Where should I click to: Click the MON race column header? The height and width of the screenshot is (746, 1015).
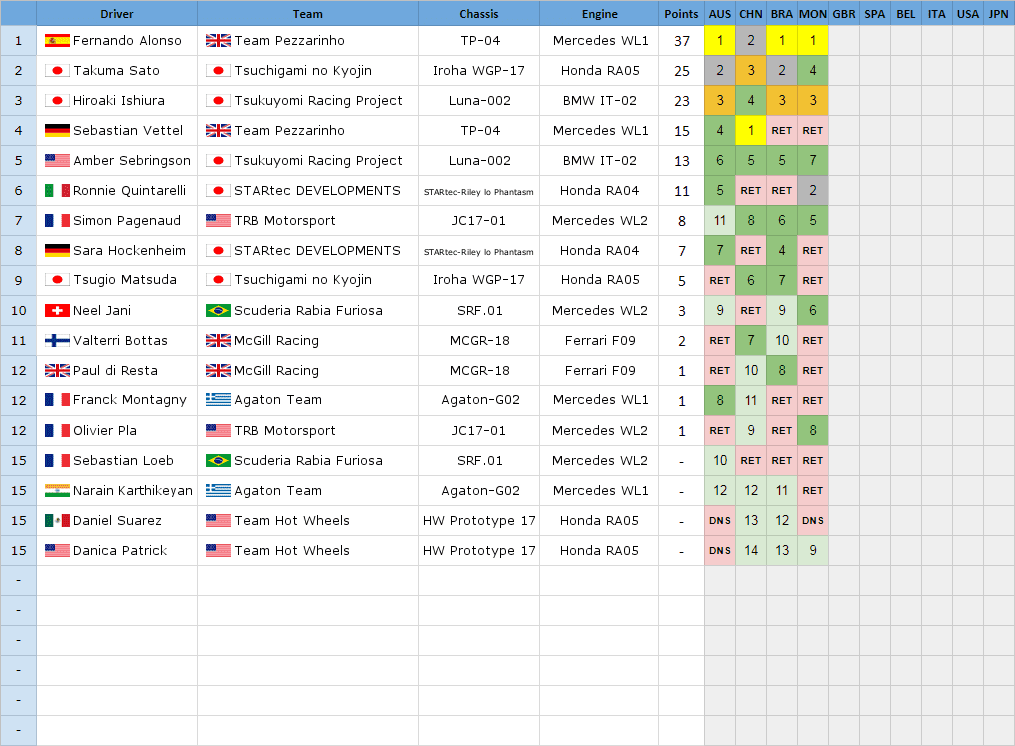point(813,14)
